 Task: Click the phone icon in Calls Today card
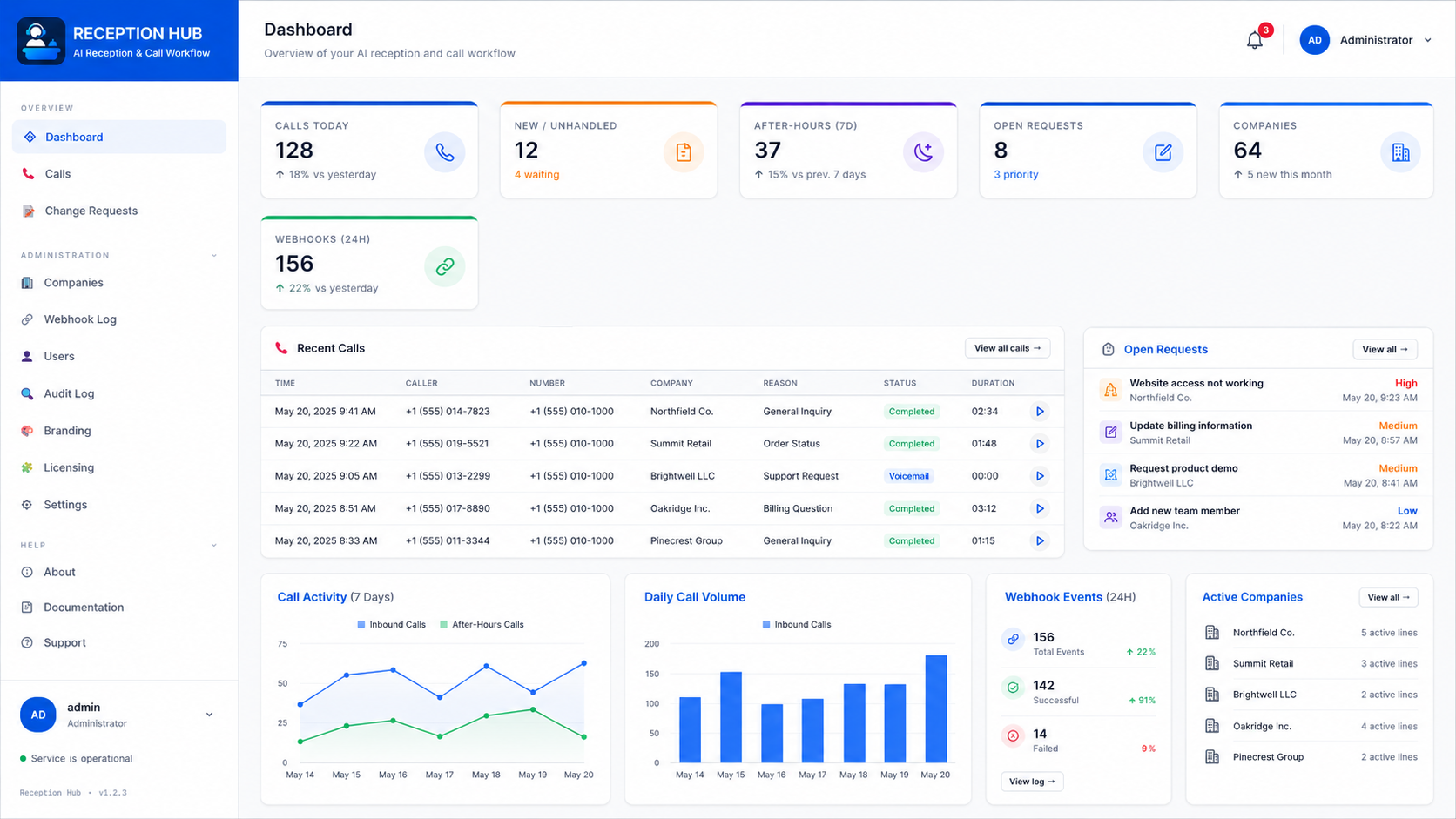pyautogui.click(x=444, y=152)
